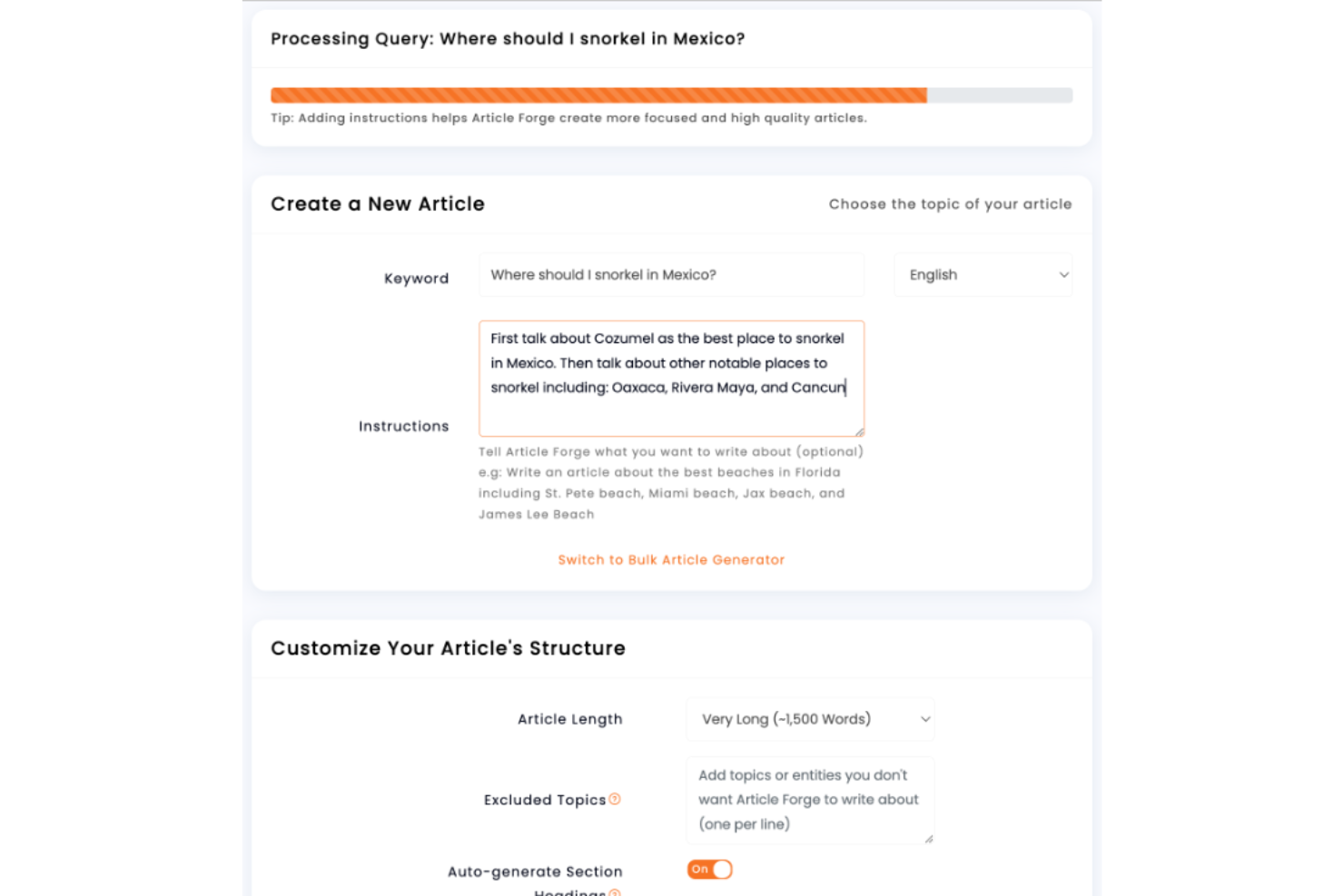Click the Keyword field label

click(416, 279)
